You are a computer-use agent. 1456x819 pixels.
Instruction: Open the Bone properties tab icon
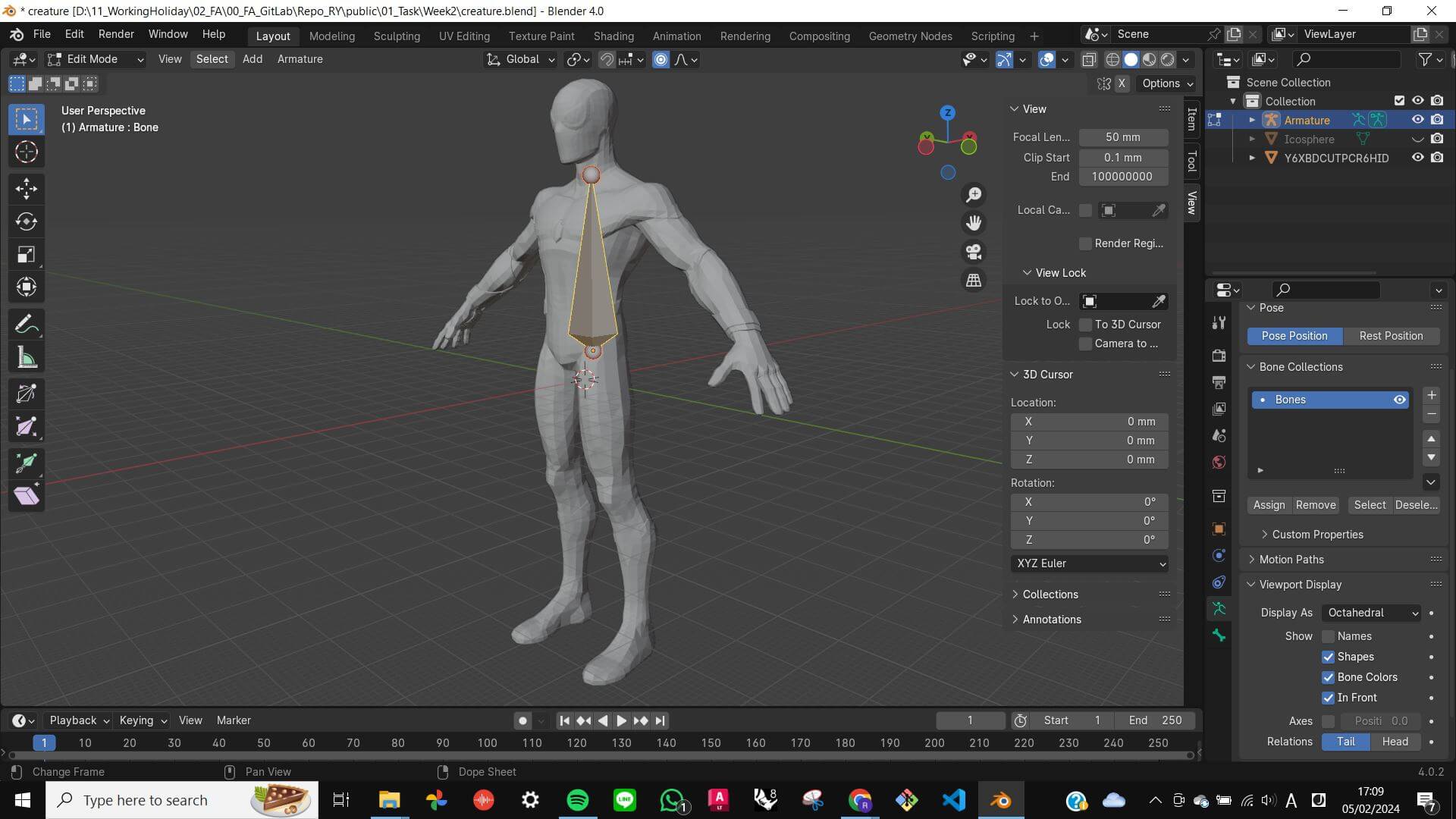(1219, 635)
